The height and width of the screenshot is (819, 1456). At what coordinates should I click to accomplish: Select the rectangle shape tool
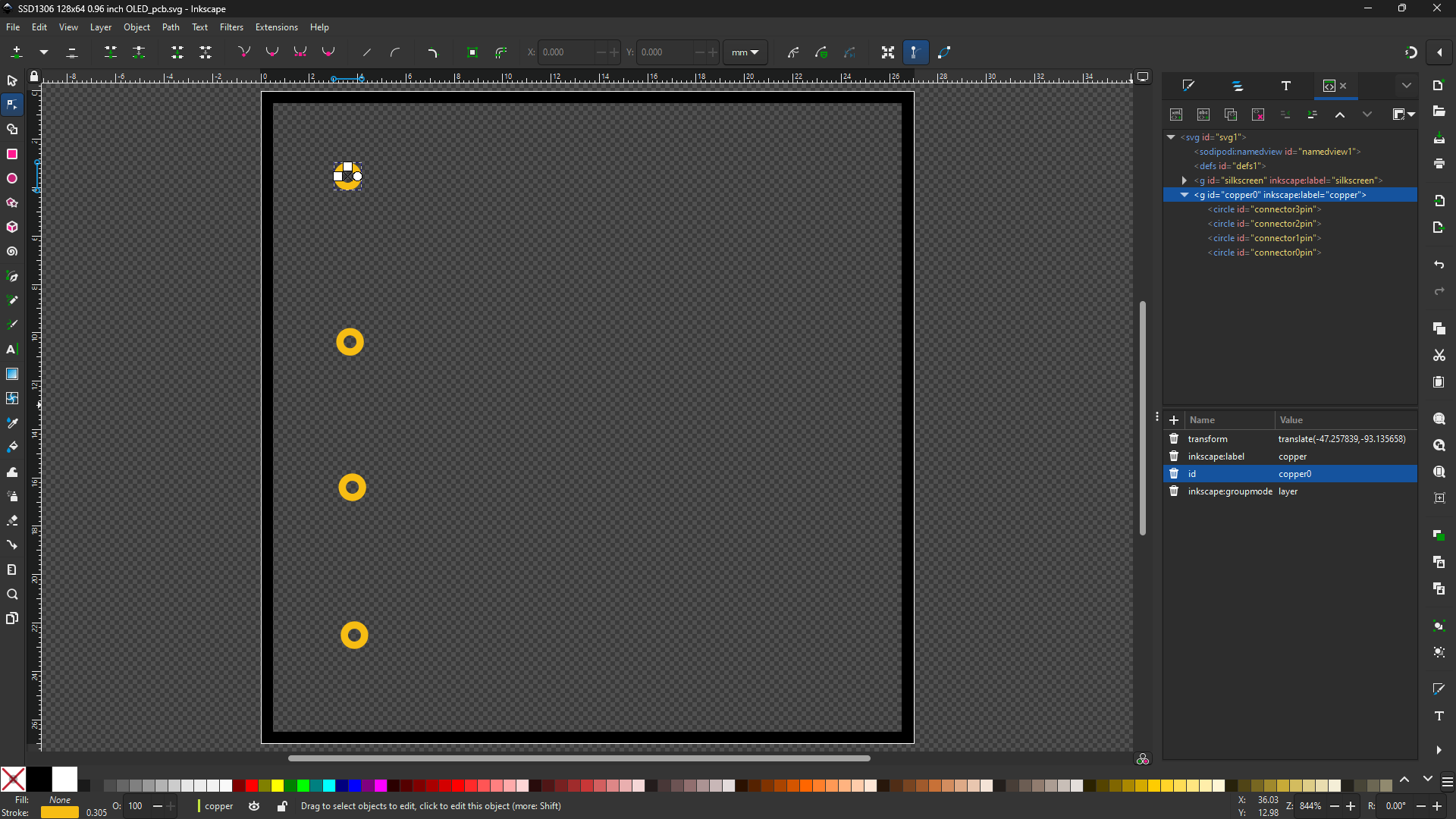(x=13, y=154)
